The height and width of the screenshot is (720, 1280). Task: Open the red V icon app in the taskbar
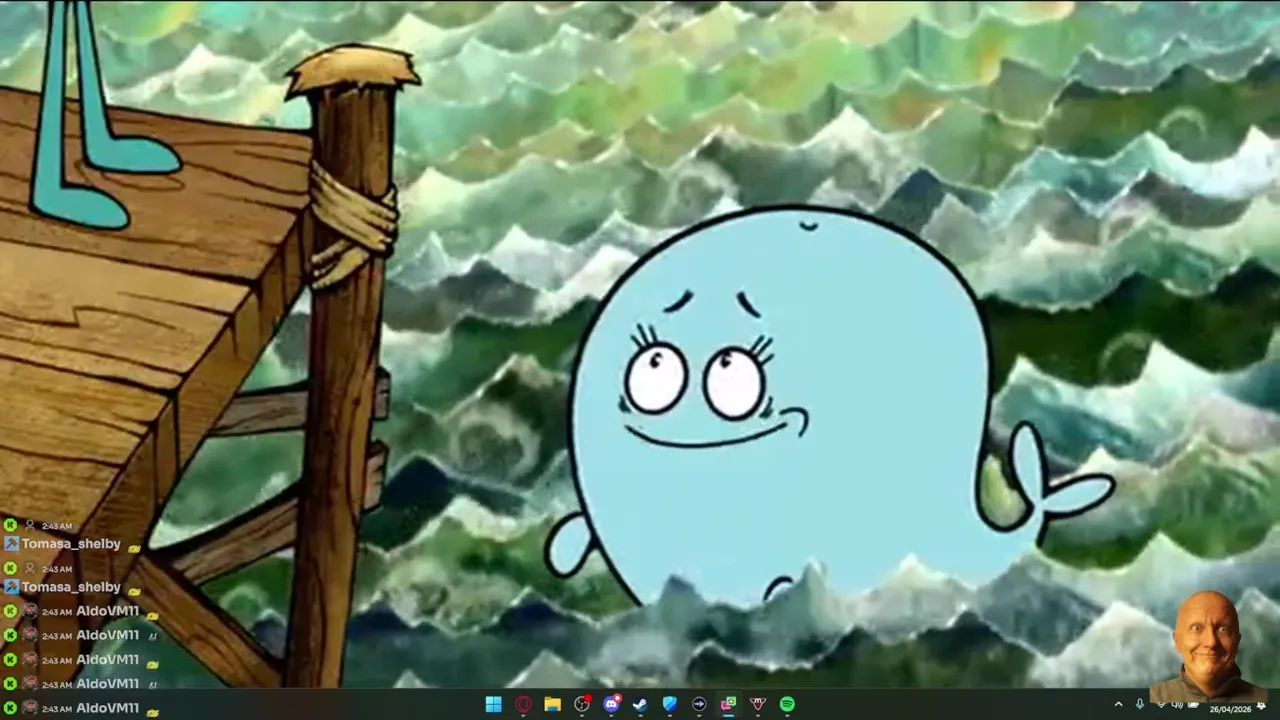pos(758,704)
